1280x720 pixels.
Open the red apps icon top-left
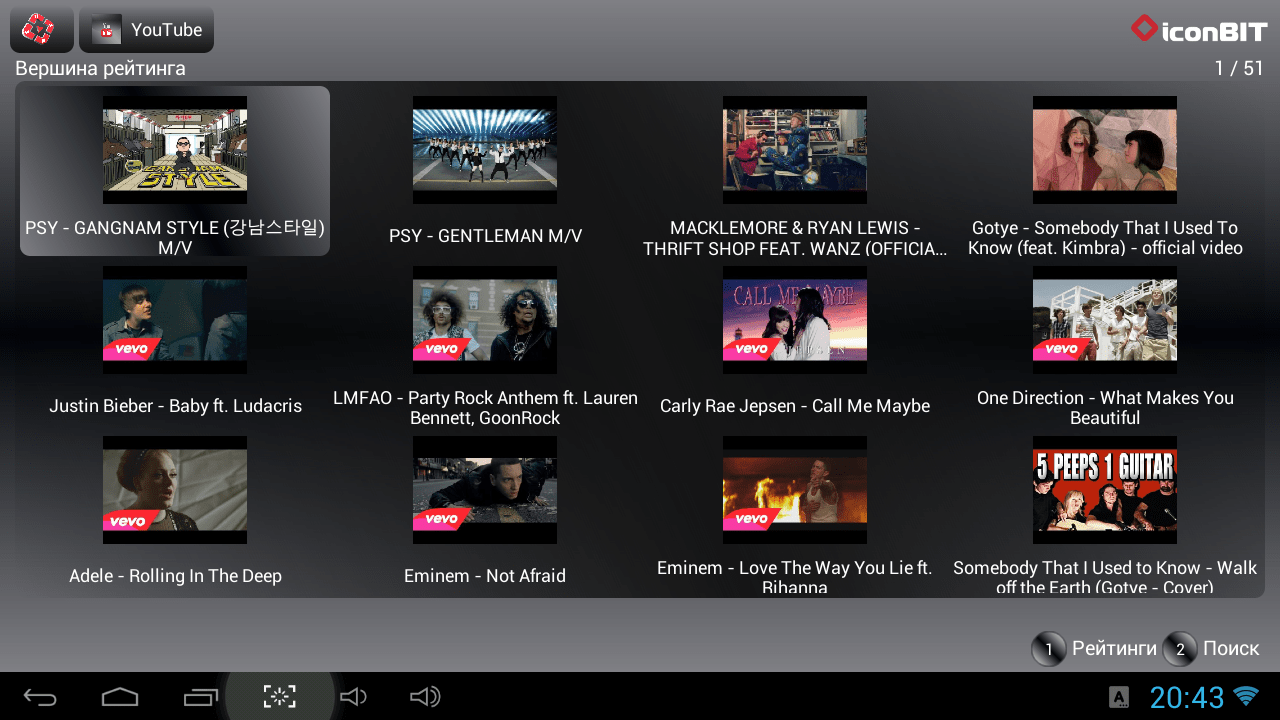(x=40, y=29)
